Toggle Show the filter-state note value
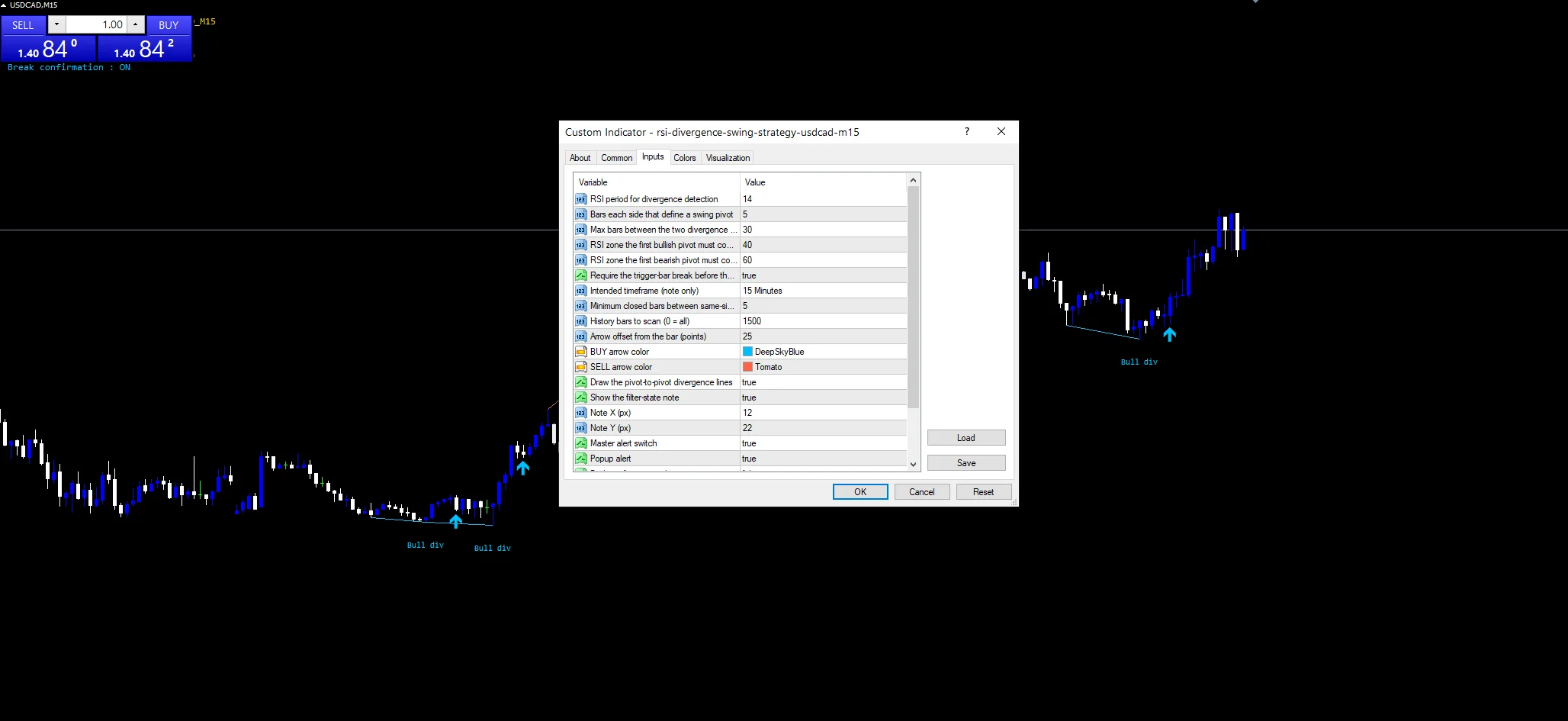The image size is (1568, 721). (823, 398)
